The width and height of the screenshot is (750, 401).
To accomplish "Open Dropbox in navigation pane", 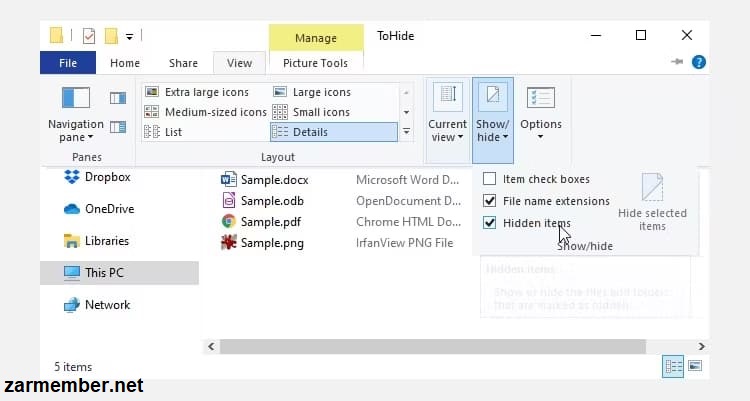I will tap(97, 177).
